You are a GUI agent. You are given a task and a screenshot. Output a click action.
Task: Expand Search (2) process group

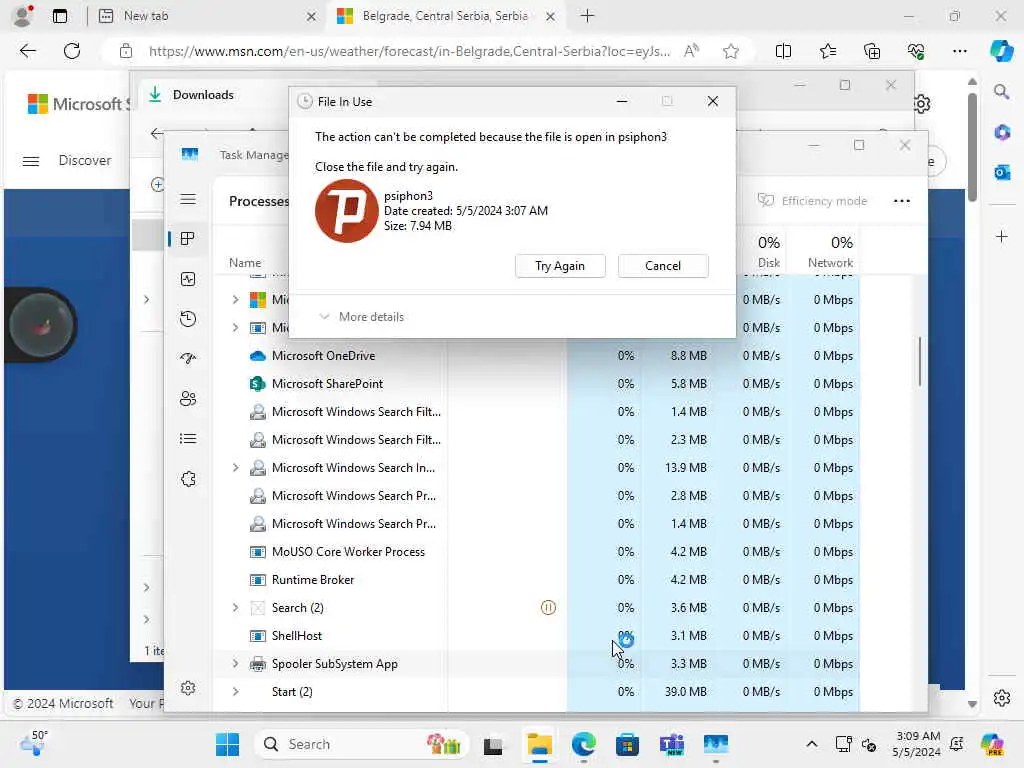(235, 608)
